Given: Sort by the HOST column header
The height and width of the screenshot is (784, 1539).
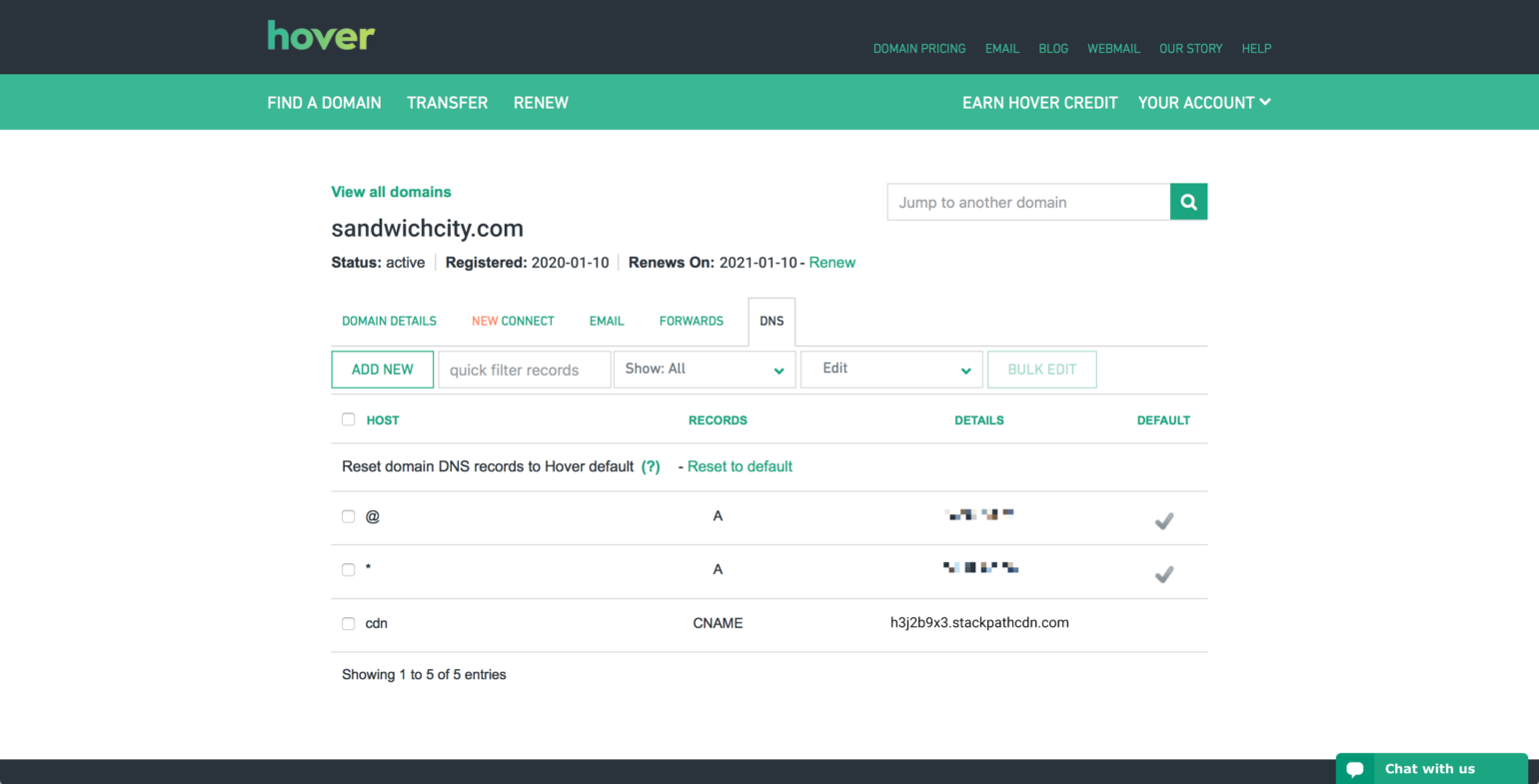Looking at the screenshot, I should click(383, 420).
